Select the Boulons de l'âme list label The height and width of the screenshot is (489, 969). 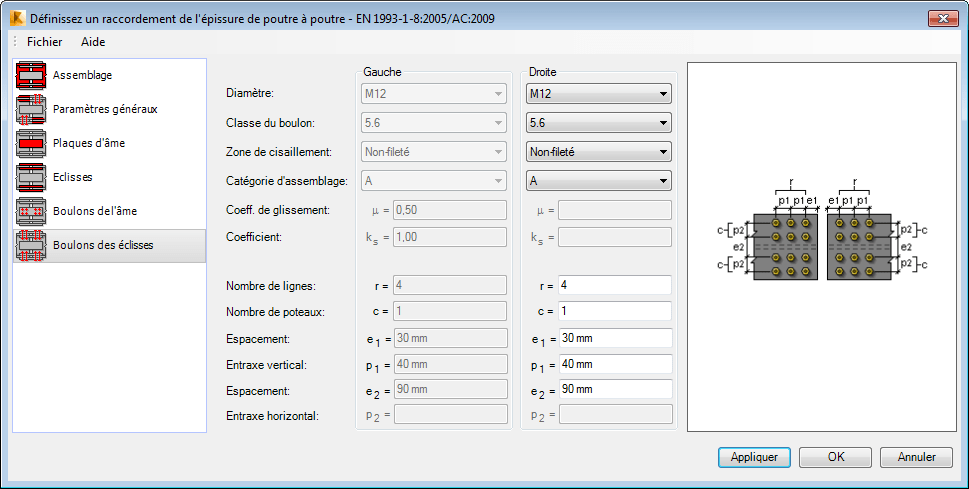[x=95, y=211]
